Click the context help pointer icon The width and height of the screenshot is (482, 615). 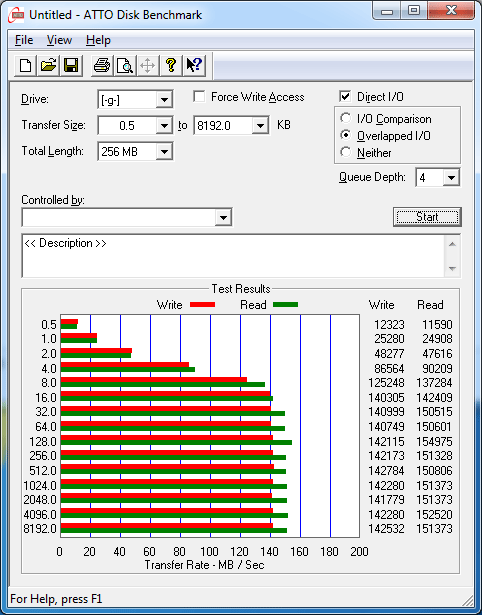[x=194, y=65]
